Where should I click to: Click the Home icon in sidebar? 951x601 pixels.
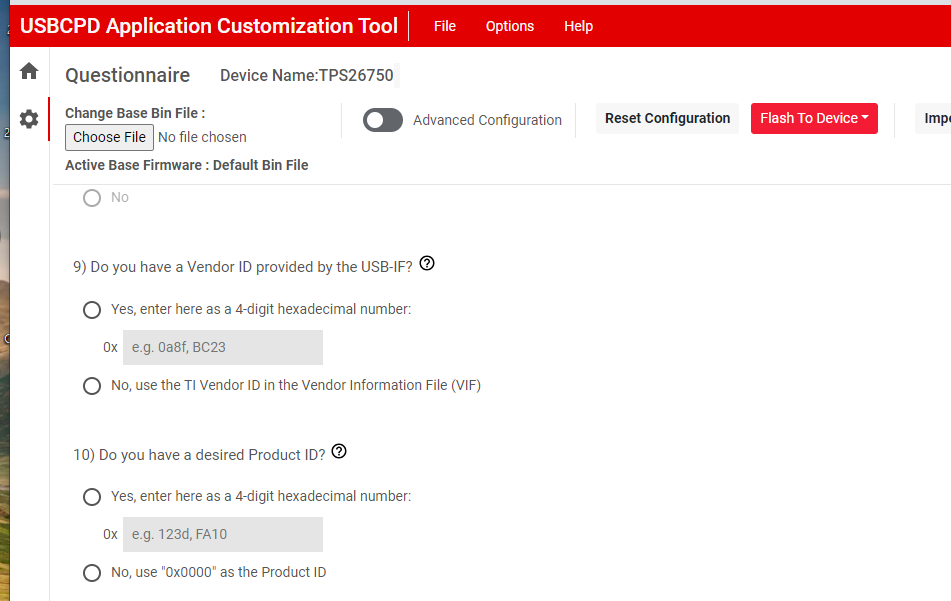[x=29, y=71]
